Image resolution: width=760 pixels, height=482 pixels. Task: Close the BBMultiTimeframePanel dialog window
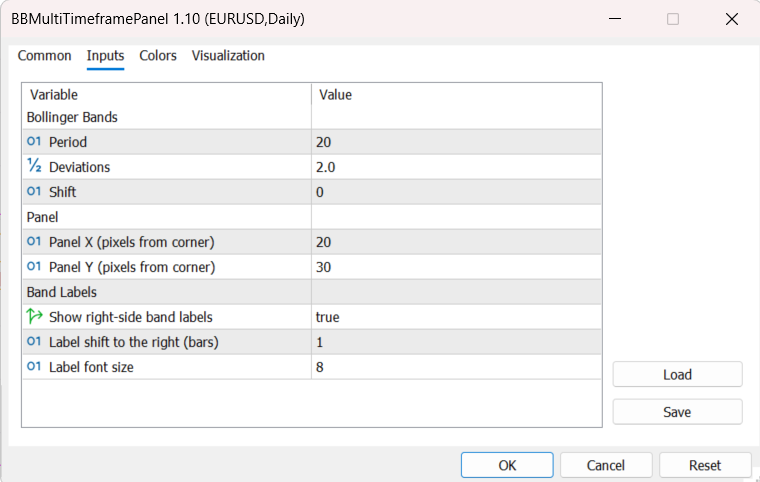[x=732, y=19]
